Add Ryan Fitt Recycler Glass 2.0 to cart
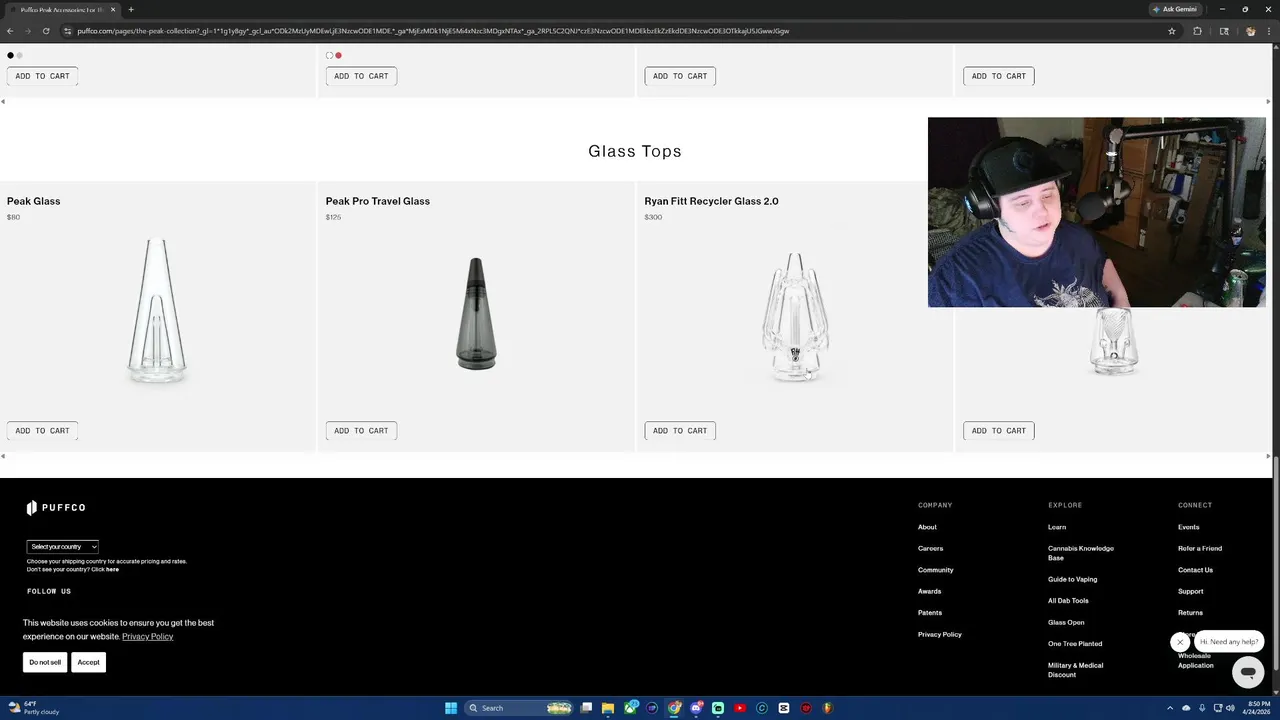Image resolution: width=1280 pixels, height=720 pixels. coord(680,431)
